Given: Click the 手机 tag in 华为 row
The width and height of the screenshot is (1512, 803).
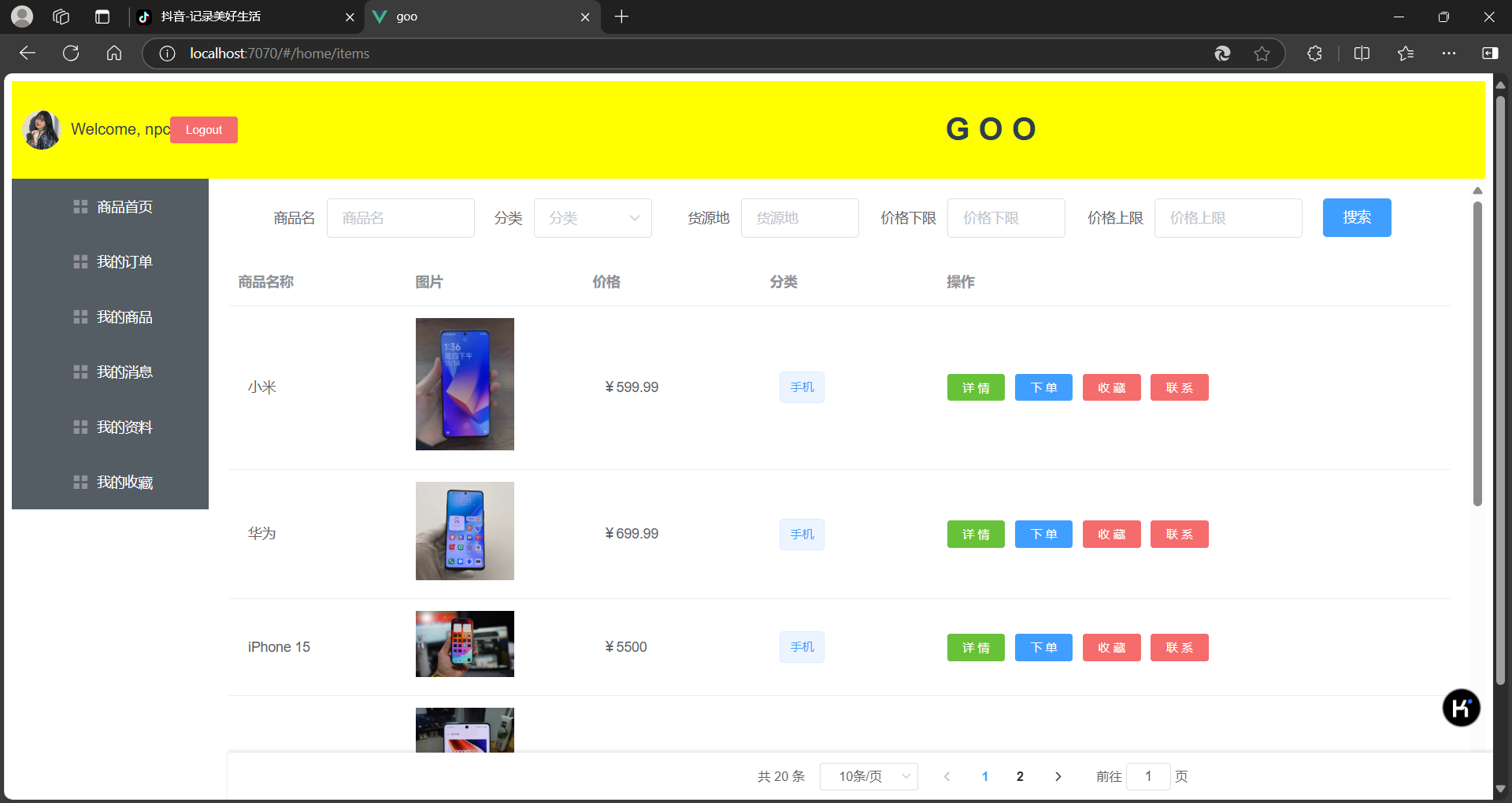Looking at the screenshot, I should click(x=802, y=535).
